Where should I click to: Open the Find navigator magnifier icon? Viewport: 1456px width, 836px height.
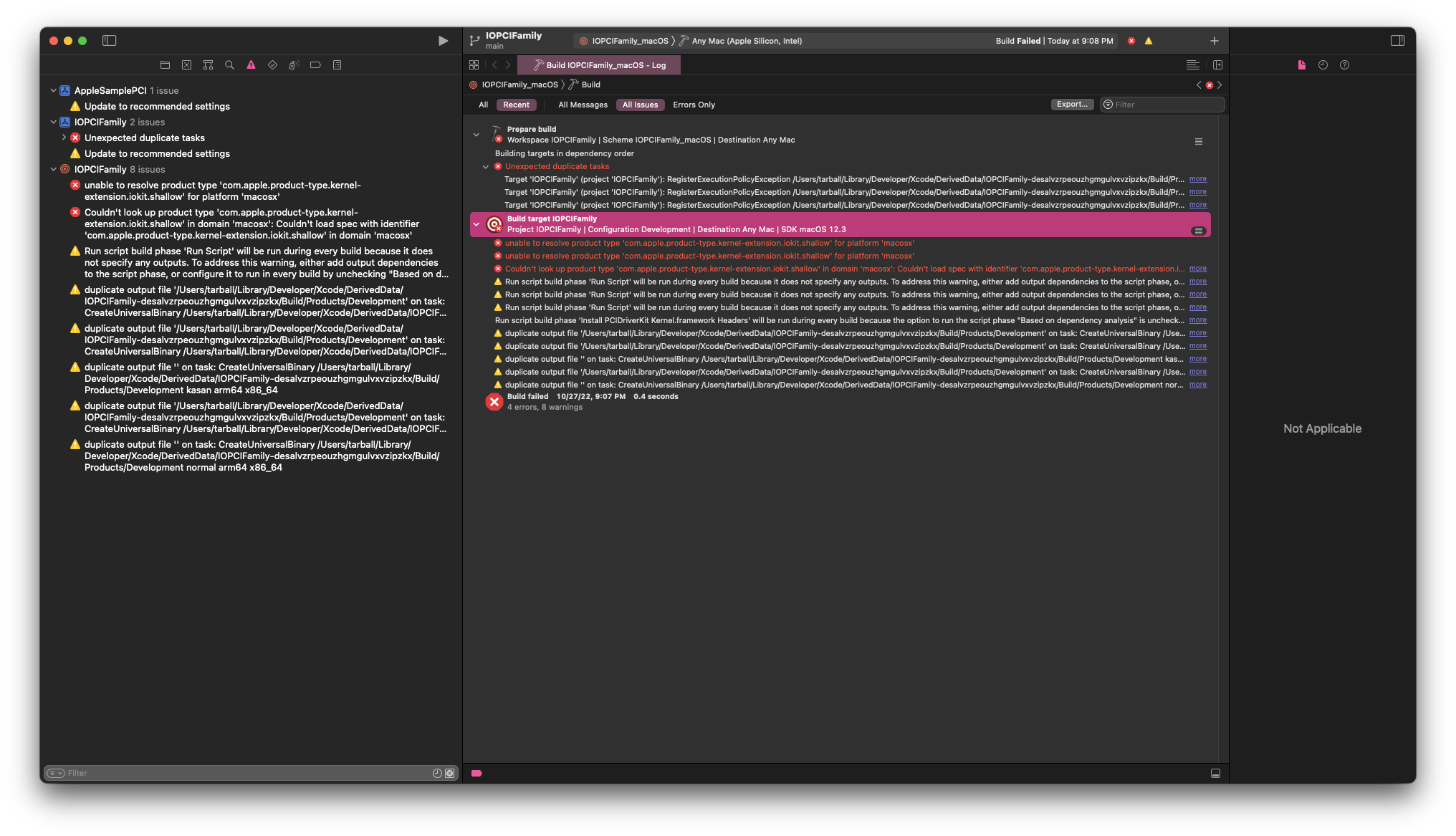coord(229,65)
